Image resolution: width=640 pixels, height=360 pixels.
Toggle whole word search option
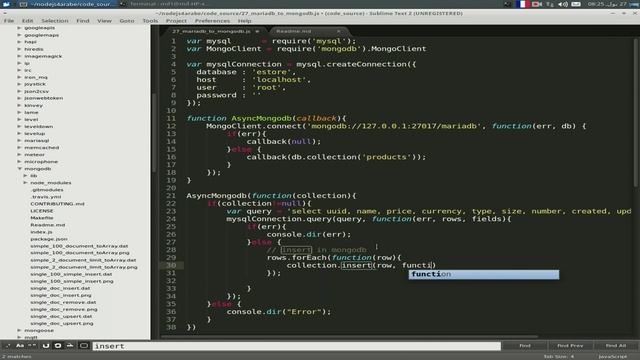[x=32, y=346]
